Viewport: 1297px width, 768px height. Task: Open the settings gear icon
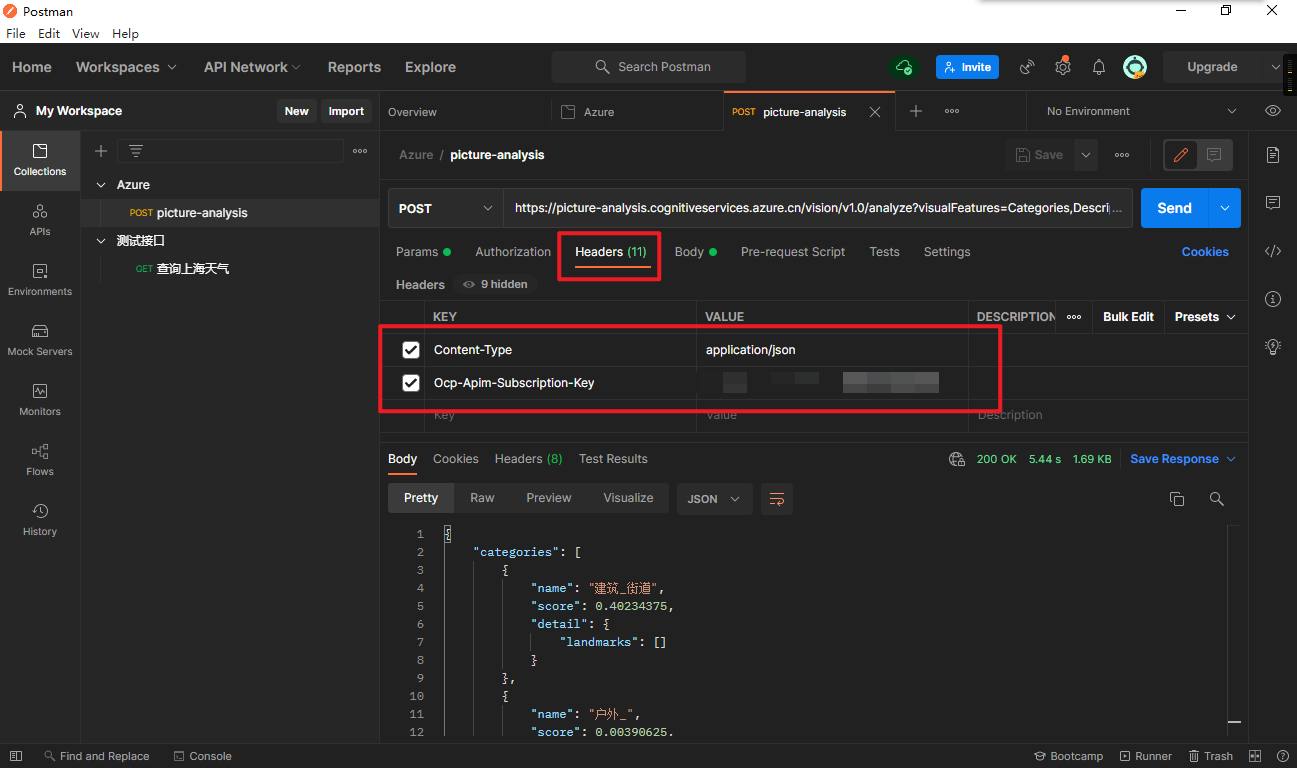point(1063,67)
